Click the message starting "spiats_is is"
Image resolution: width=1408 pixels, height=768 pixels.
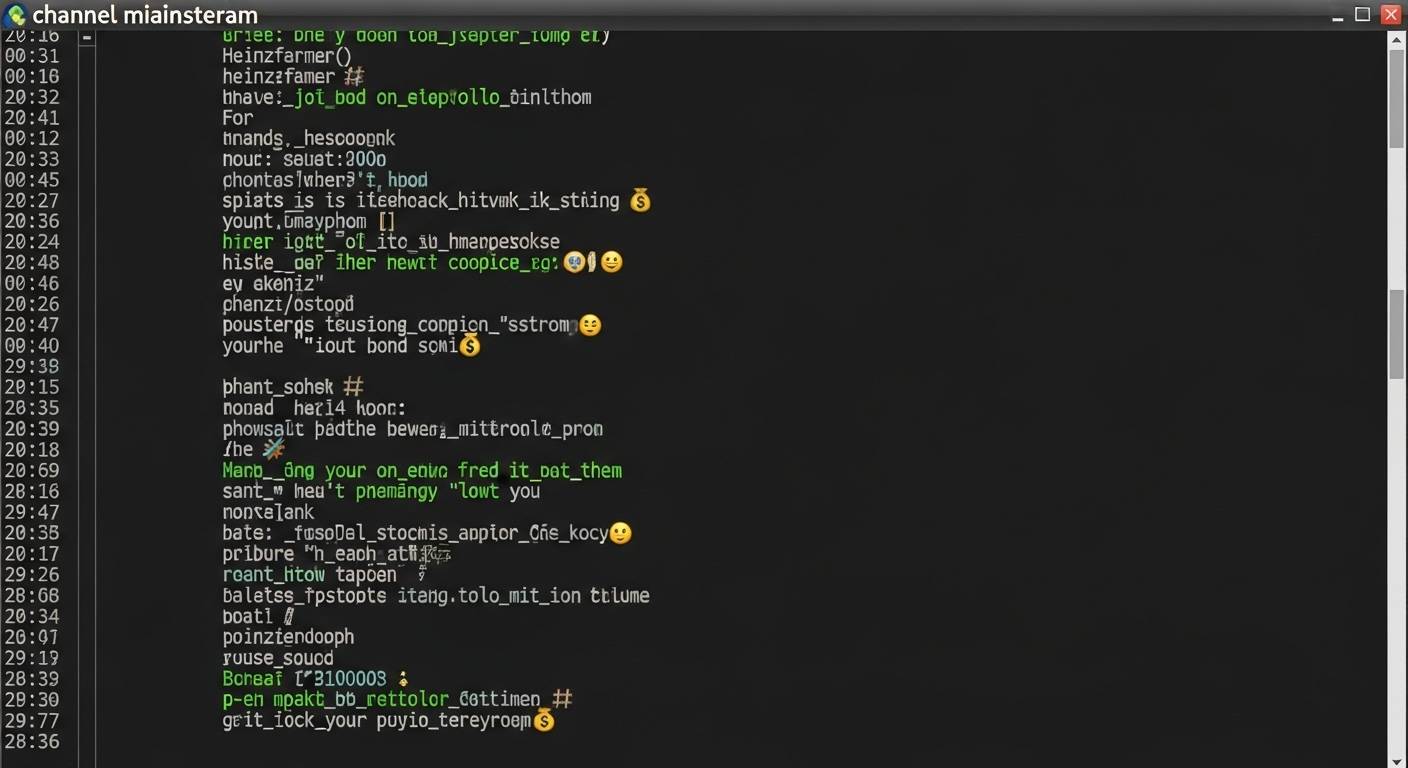pyautogui.click(x=421, y=201)
